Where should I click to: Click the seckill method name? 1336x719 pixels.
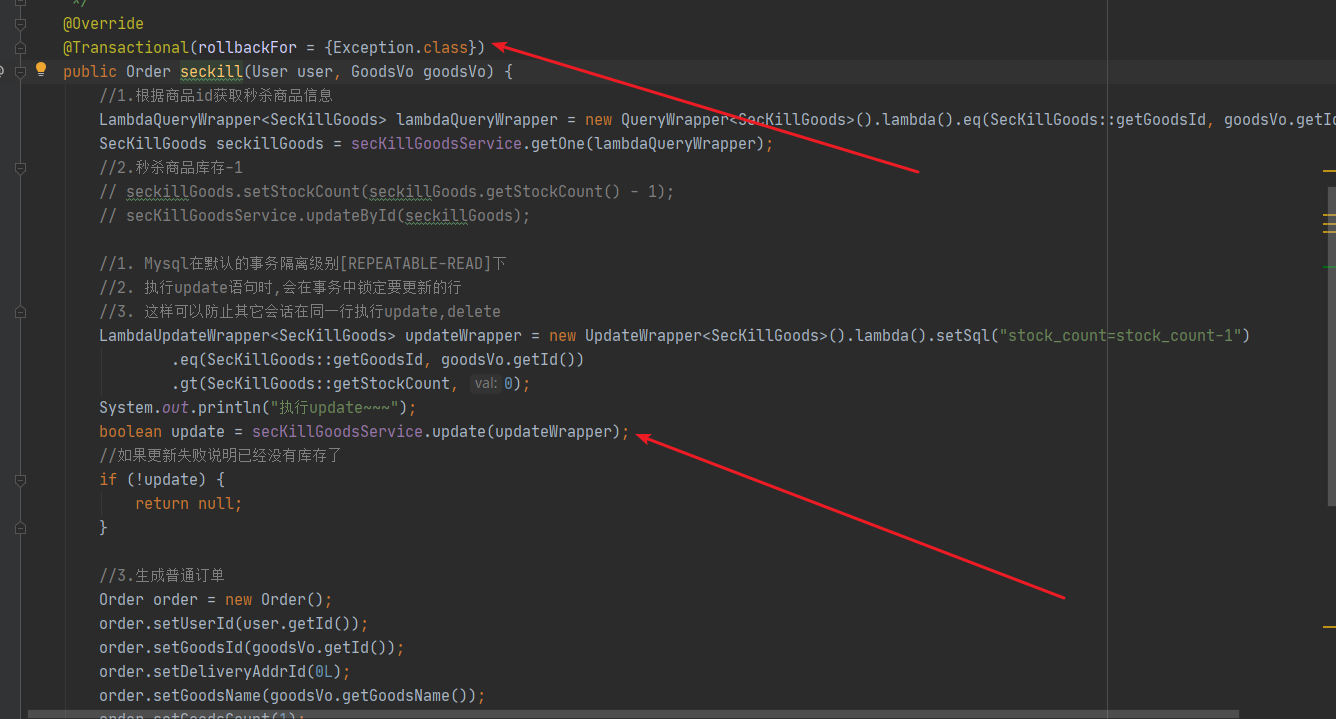210,72
